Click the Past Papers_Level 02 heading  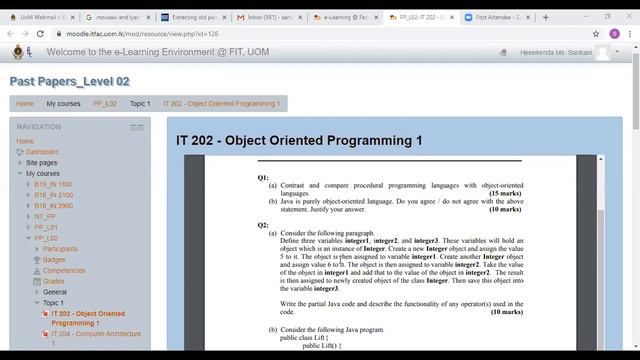[69, 81]
